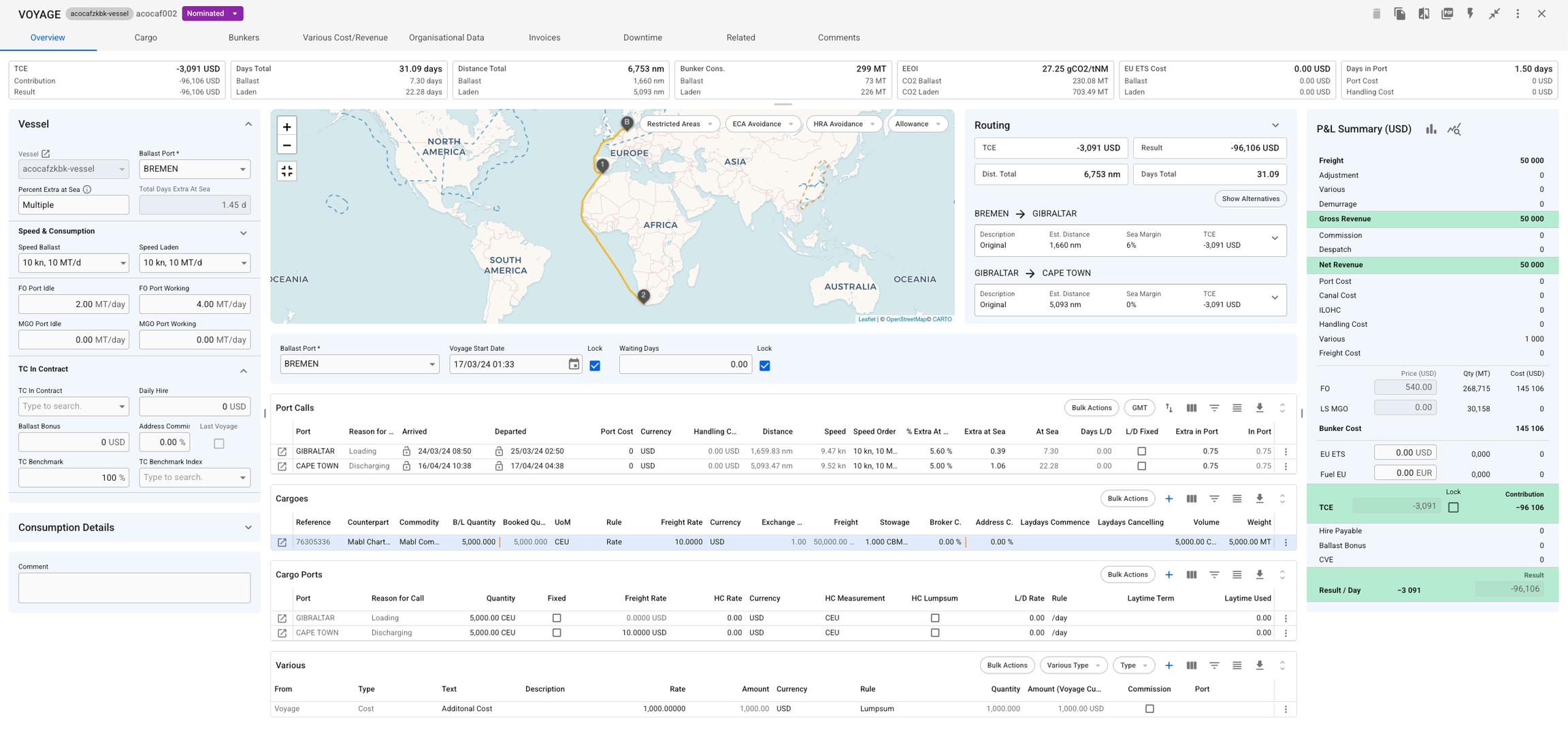
Task: Open the P&L bar chart icon
Action: coord(1431,129)
